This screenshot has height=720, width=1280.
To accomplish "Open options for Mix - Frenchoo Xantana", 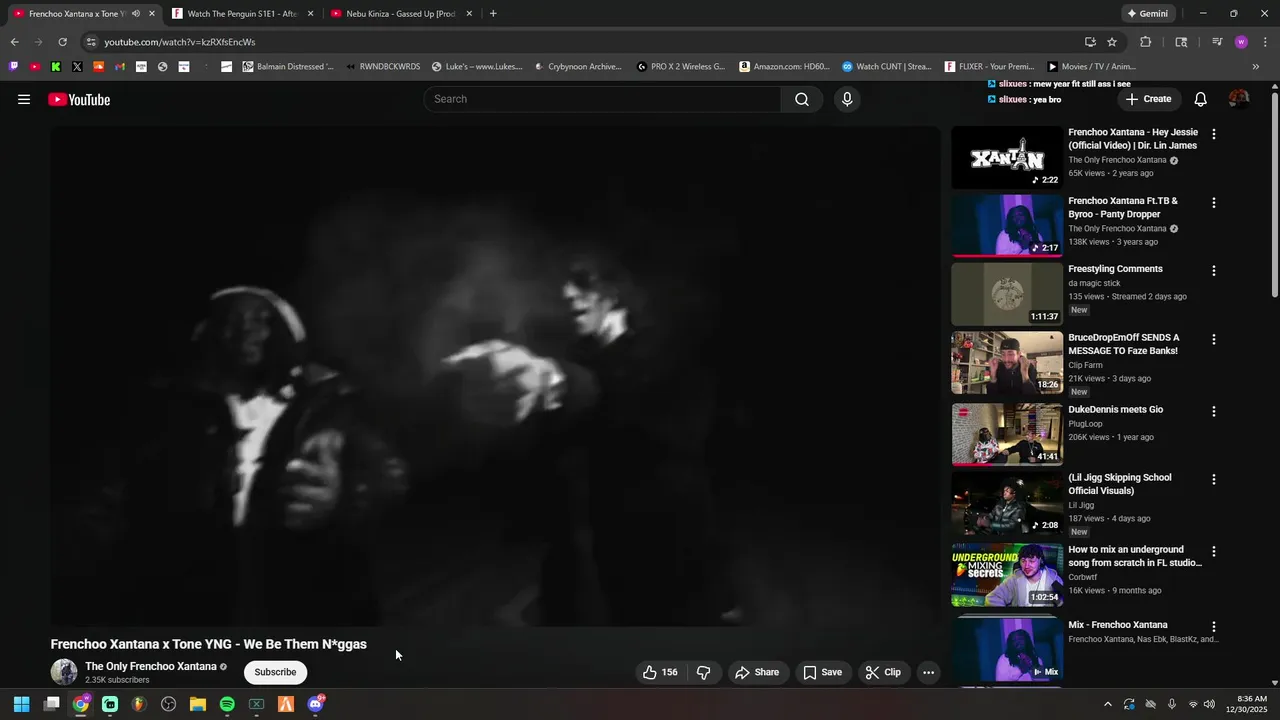I will (x=1214, y=626).
